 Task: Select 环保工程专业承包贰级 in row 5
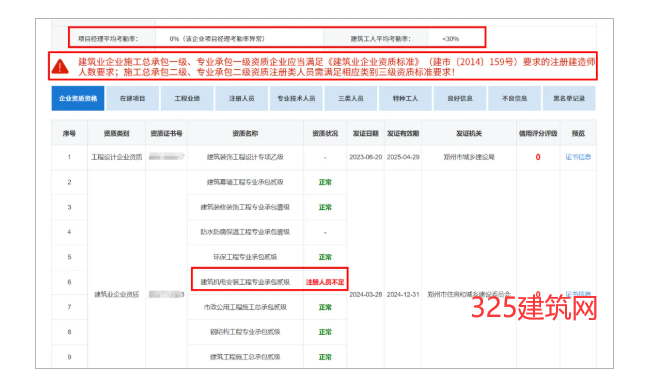245,257
